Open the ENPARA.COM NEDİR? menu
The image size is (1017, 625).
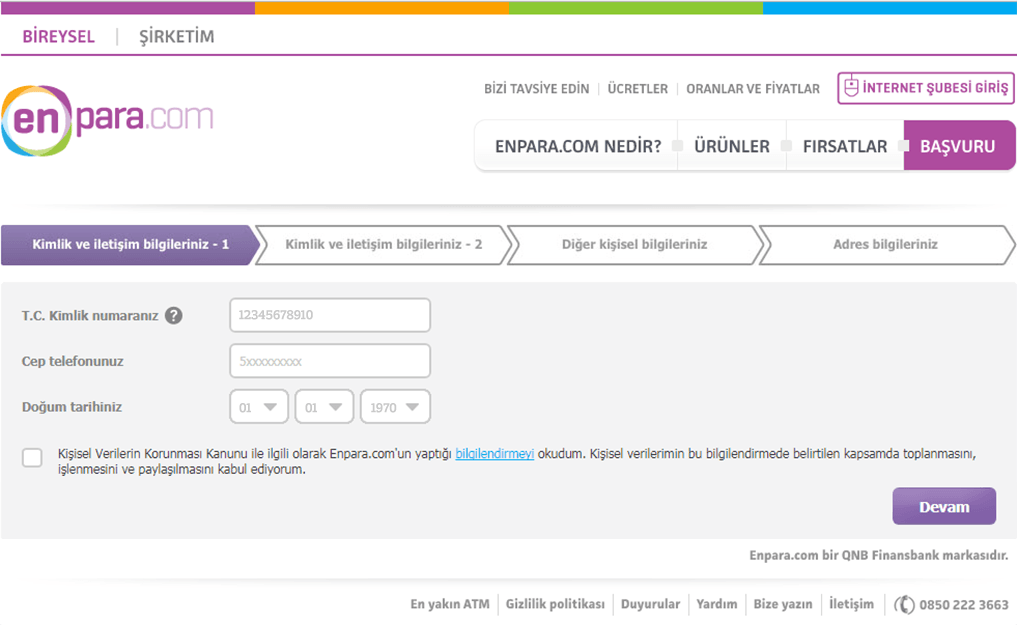coord(578,147)
